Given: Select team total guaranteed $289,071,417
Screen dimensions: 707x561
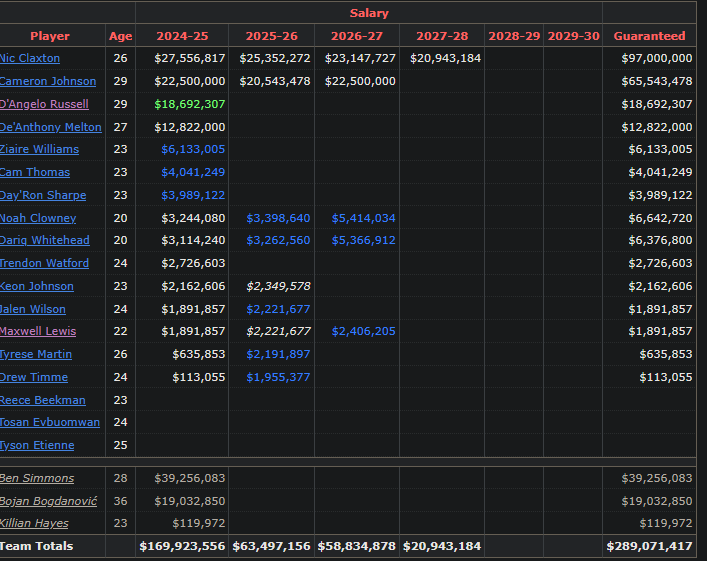Looking at the screenshot, I should click(x=649, y=547).
